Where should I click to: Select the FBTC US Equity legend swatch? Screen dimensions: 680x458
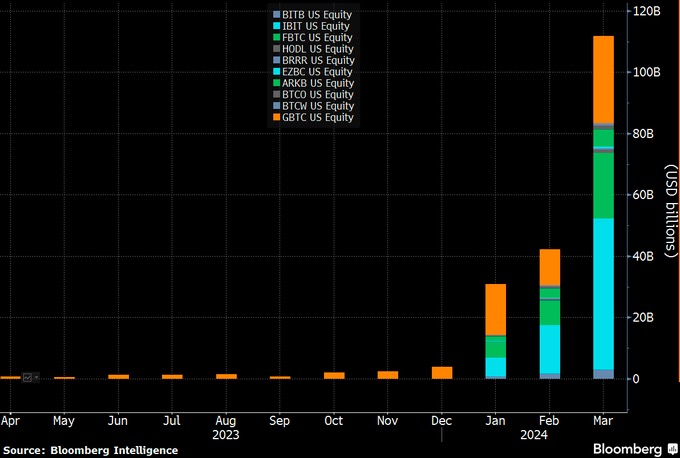point(276,38)
